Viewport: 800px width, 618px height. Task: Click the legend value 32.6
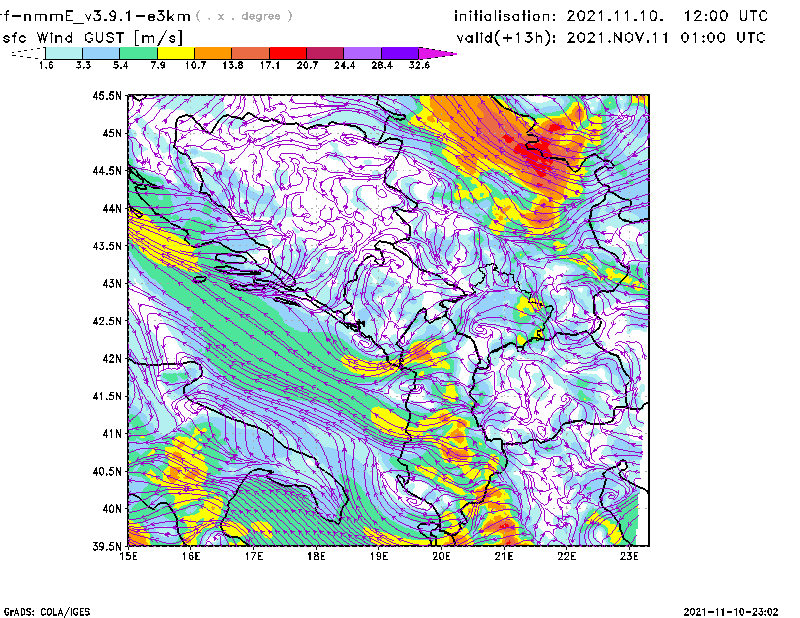[419, 65]
